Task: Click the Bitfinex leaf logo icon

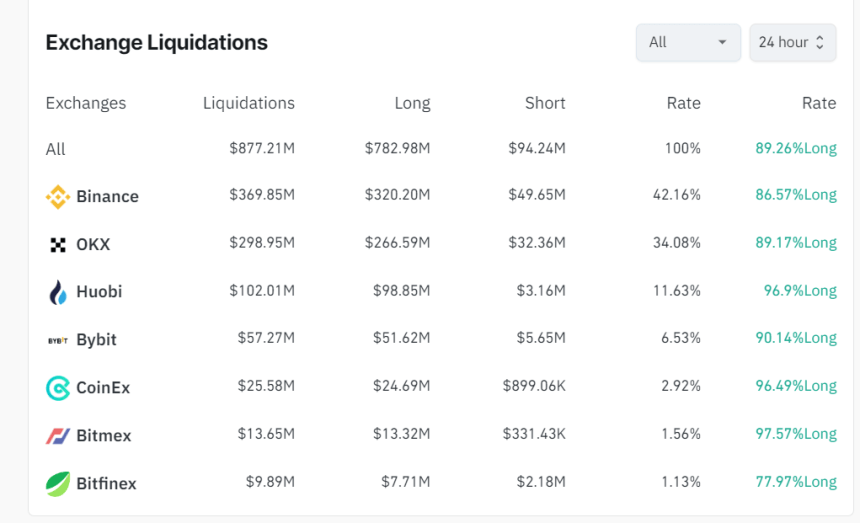Action: [58, 484]
